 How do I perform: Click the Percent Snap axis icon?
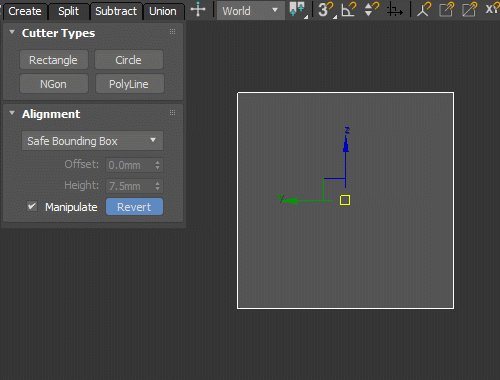(395, 10)
